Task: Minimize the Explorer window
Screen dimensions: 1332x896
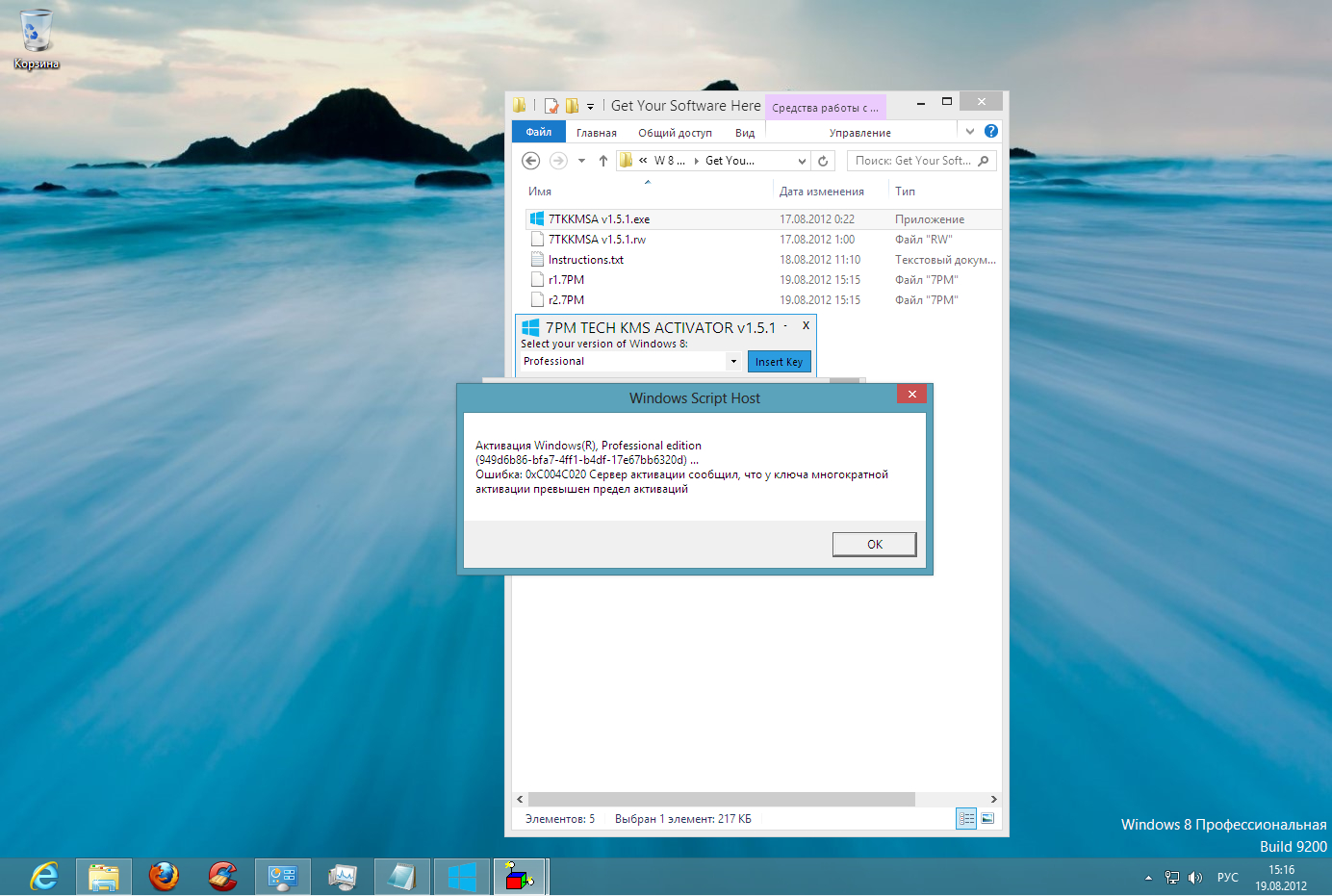Action: 921,102
